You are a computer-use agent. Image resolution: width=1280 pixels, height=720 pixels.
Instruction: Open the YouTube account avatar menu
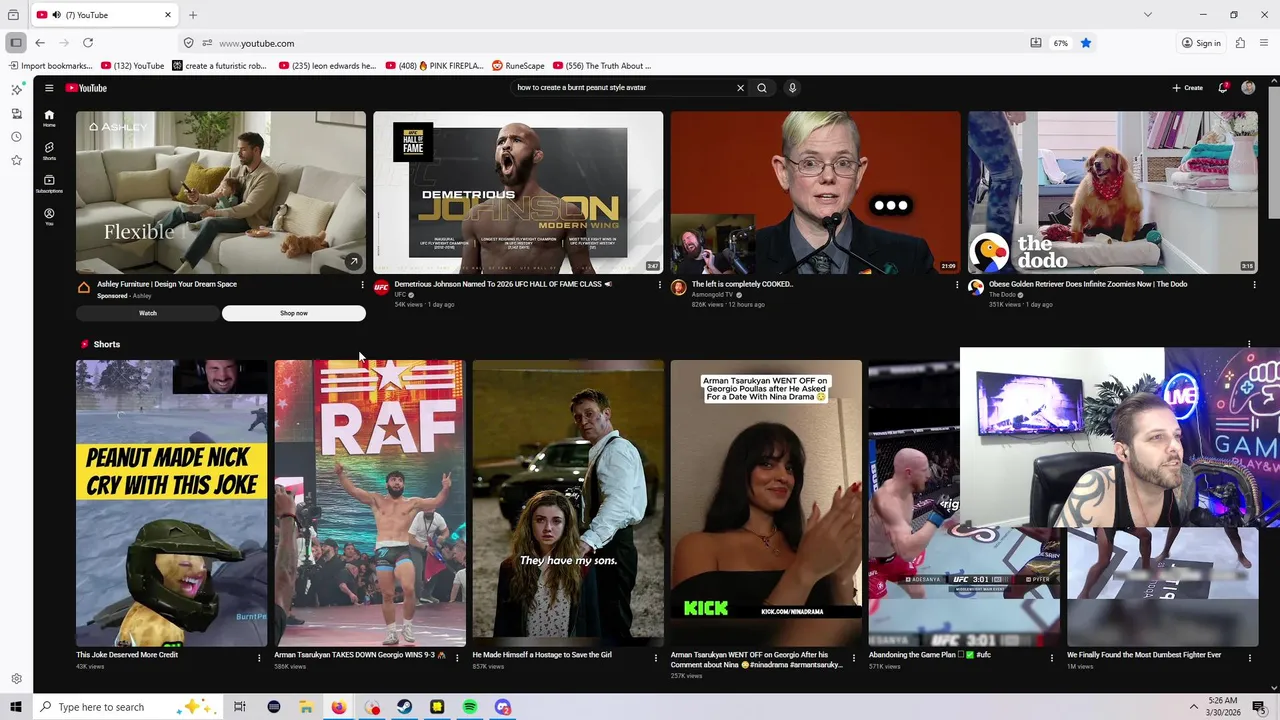[x=1248, y=88]
